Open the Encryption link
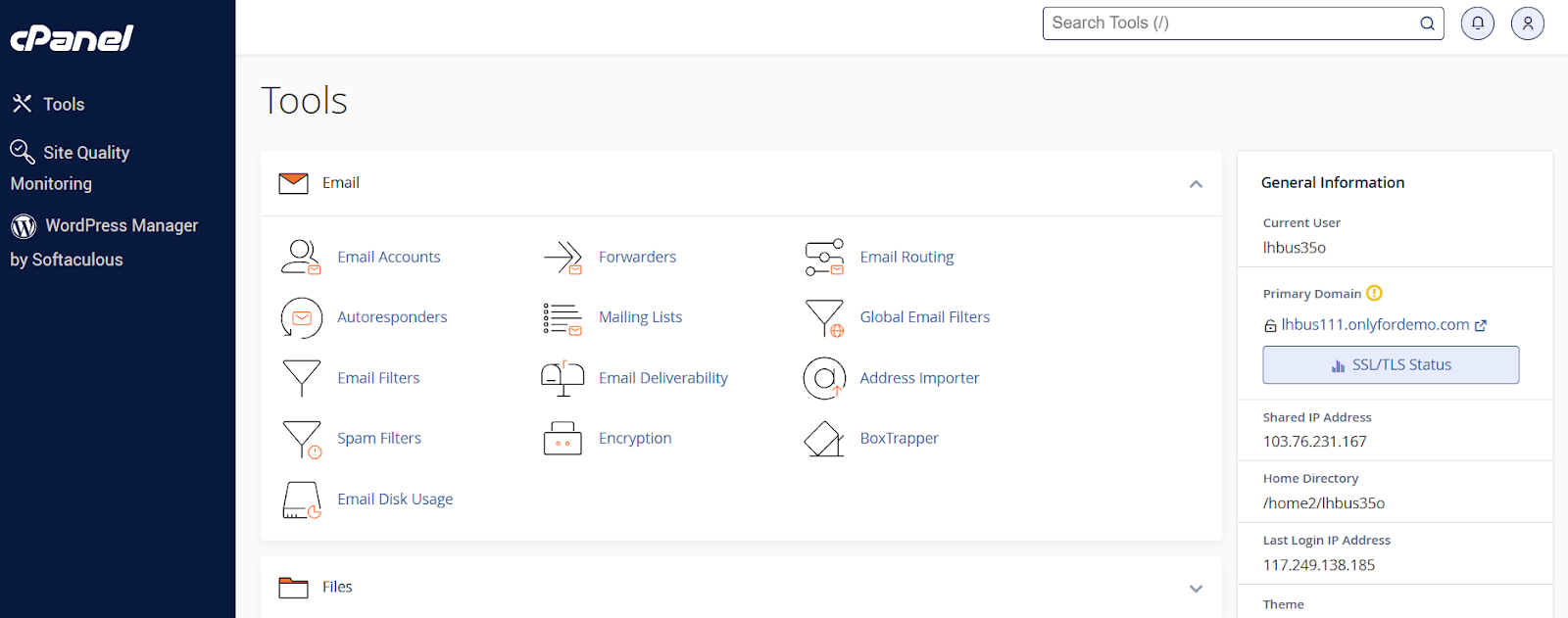 [x=635, y=439]
